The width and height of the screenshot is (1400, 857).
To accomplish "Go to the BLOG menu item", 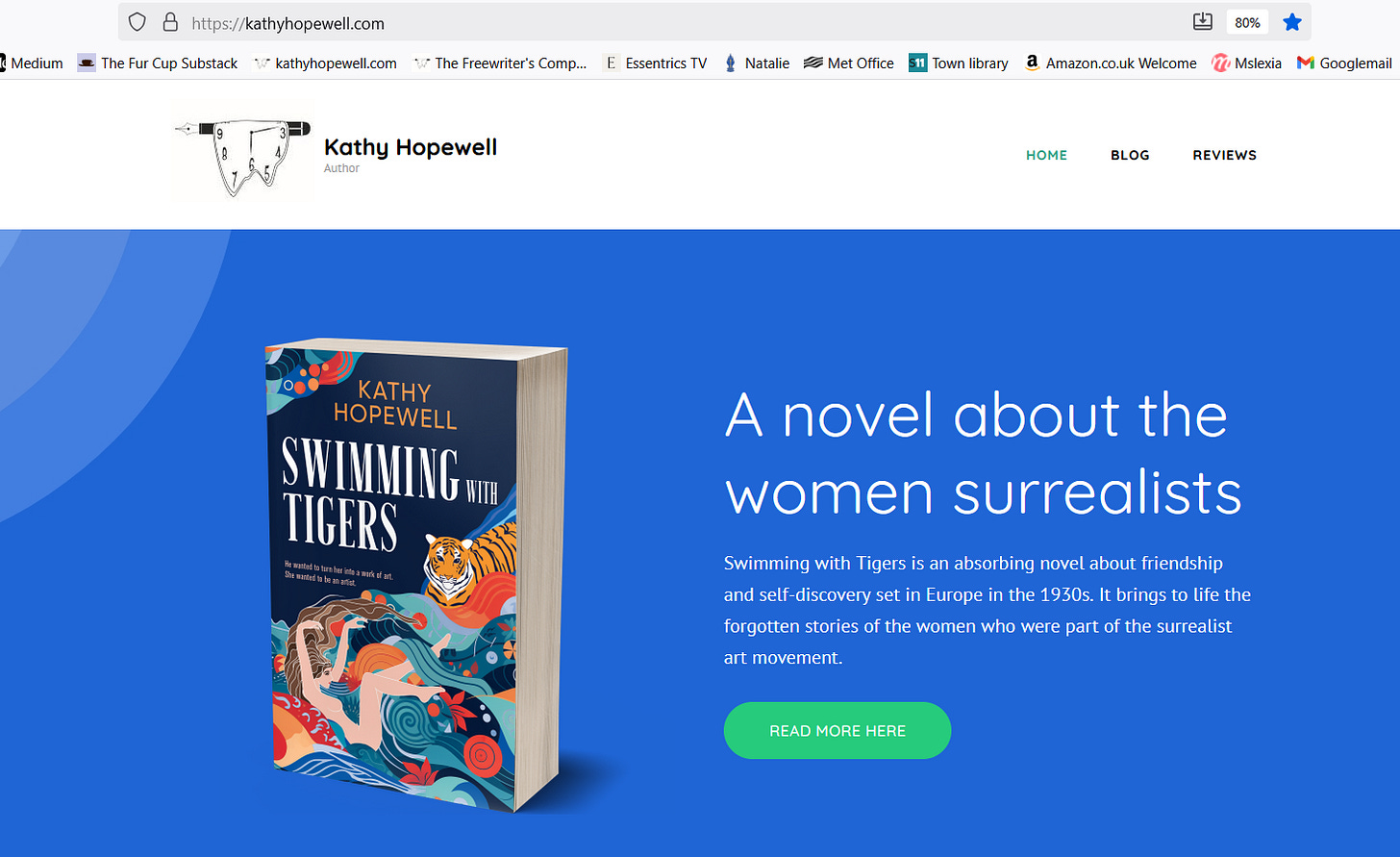I will click(1130, 155).
